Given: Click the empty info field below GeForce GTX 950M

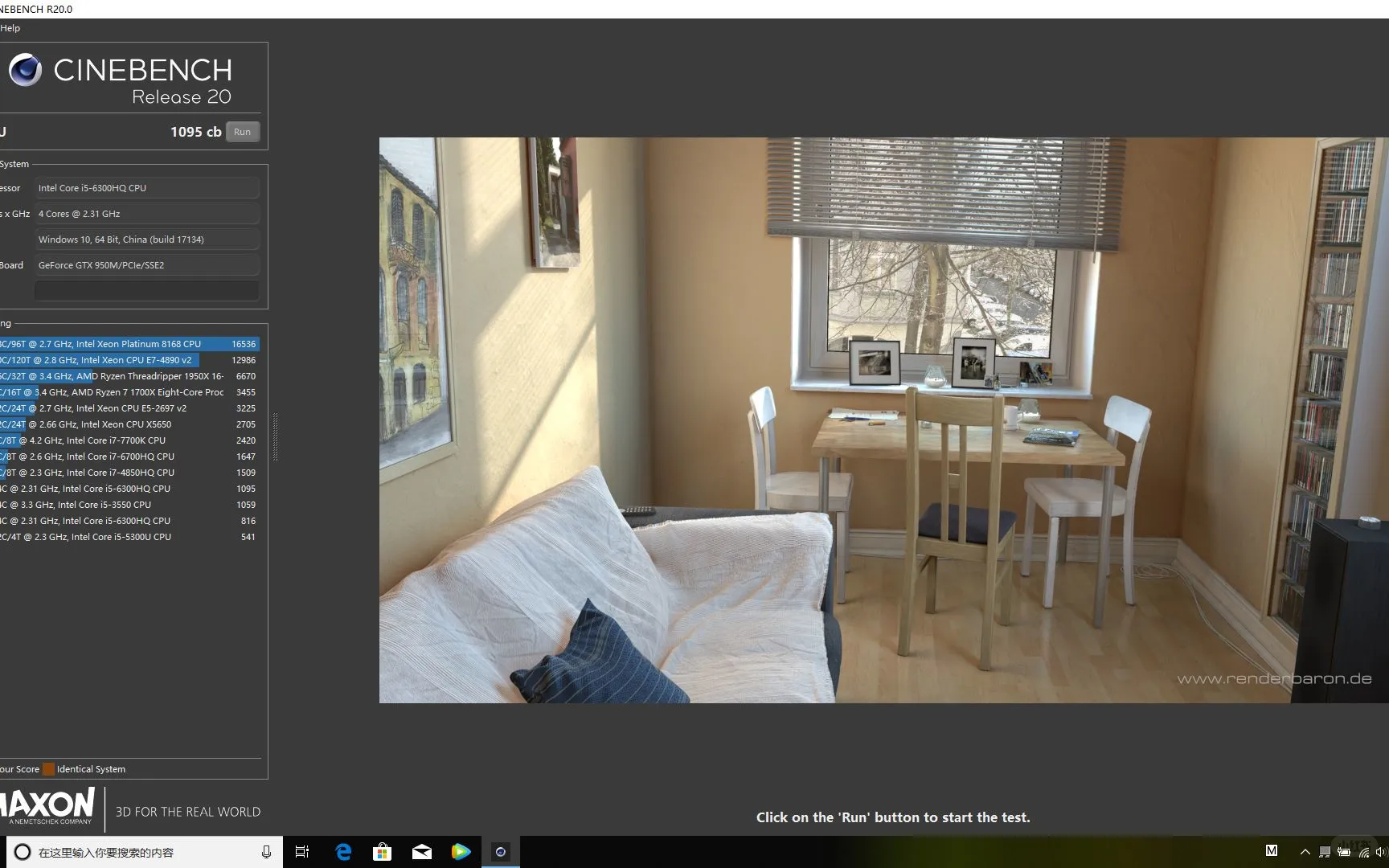Looking at the screenshot, I should [x=147, y=290].
